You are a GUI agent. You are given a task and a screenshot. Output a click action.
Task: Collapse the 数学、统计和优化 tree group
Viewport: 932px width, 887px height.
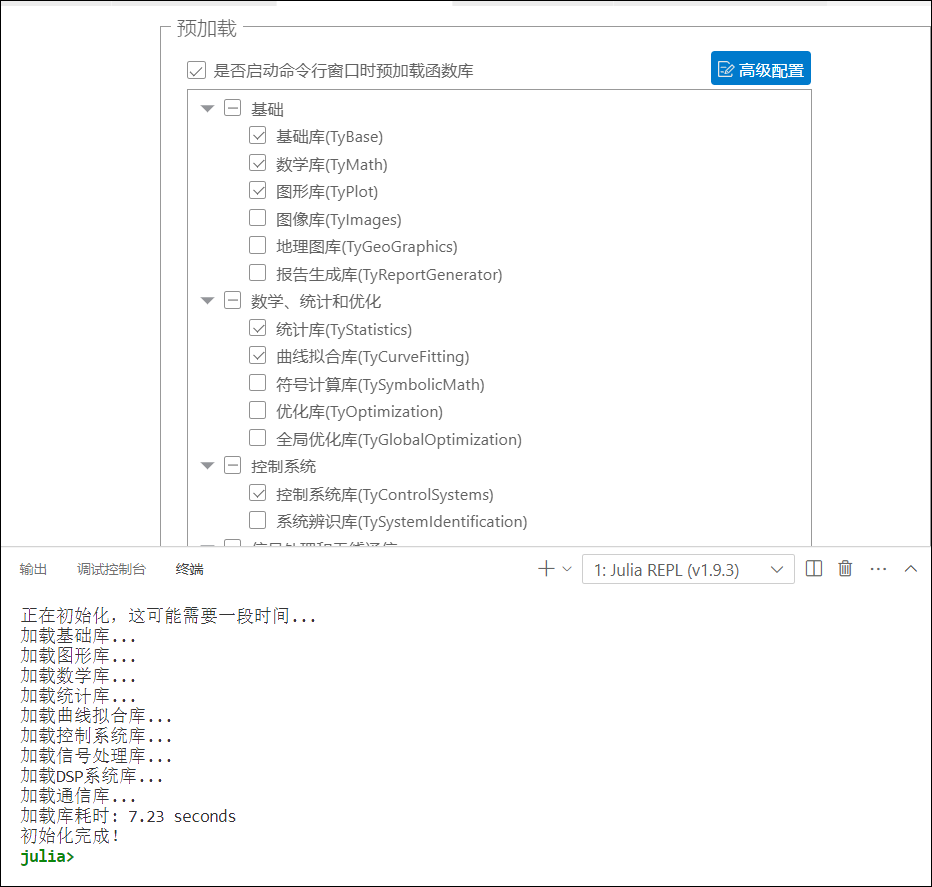coord(207,301)
